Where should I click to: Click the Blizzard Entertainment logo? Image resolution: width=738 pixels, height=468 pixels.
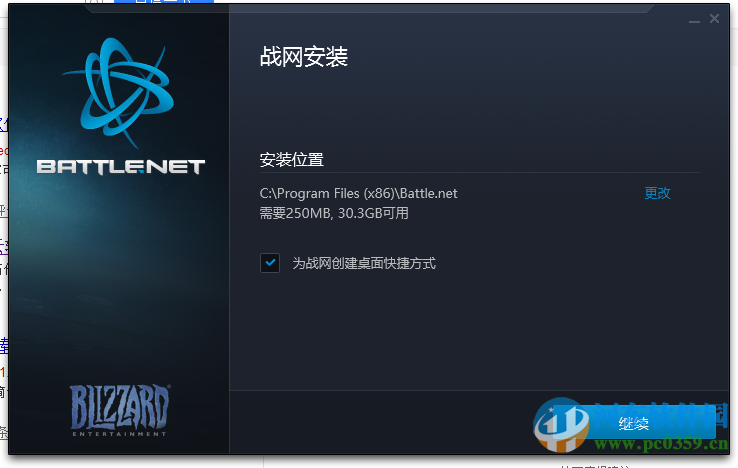[120, 411]
